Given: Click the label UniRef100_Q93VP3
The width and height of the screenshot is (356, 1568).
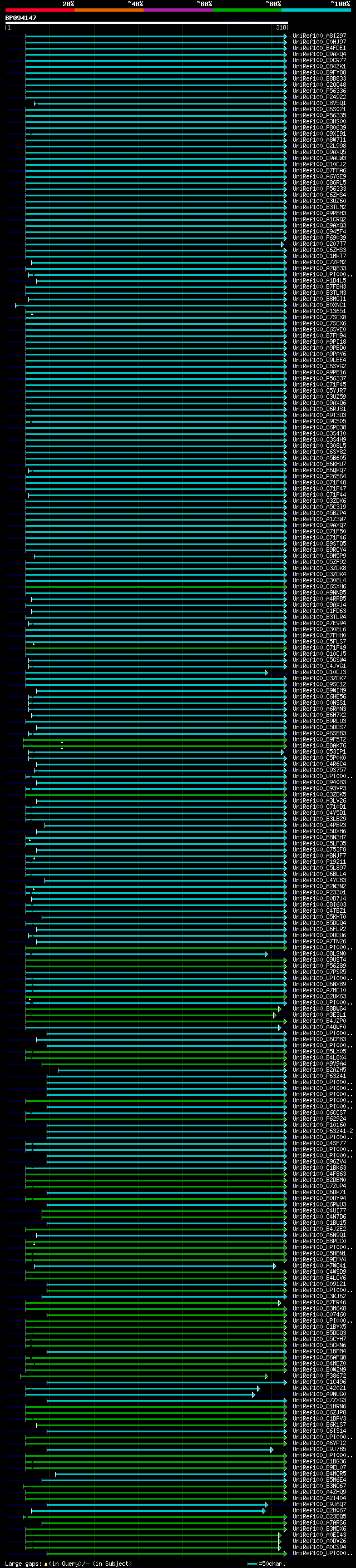Looking at the screenshot, I should click(319, 788).
